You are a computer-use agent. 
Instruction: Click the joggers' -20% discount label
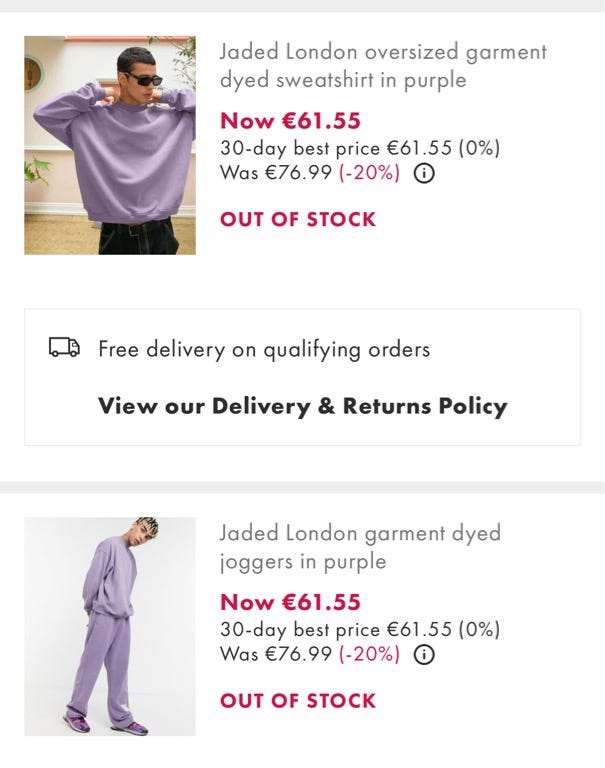pos(369,654)
